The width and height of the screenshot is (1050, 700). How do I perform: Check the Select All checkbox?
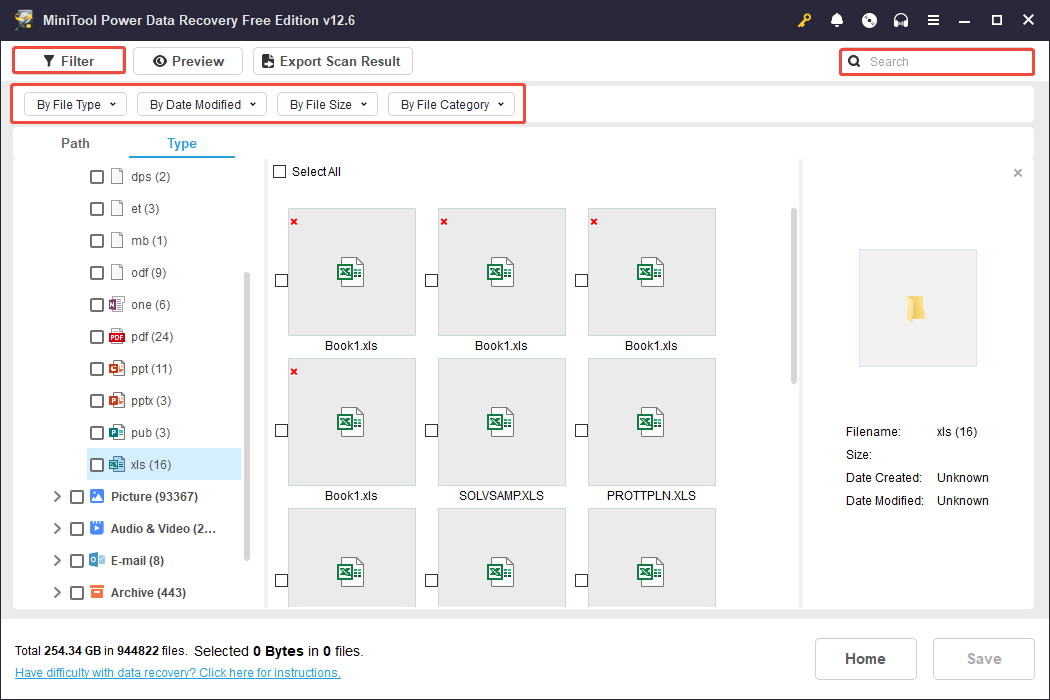click(280, 171)
